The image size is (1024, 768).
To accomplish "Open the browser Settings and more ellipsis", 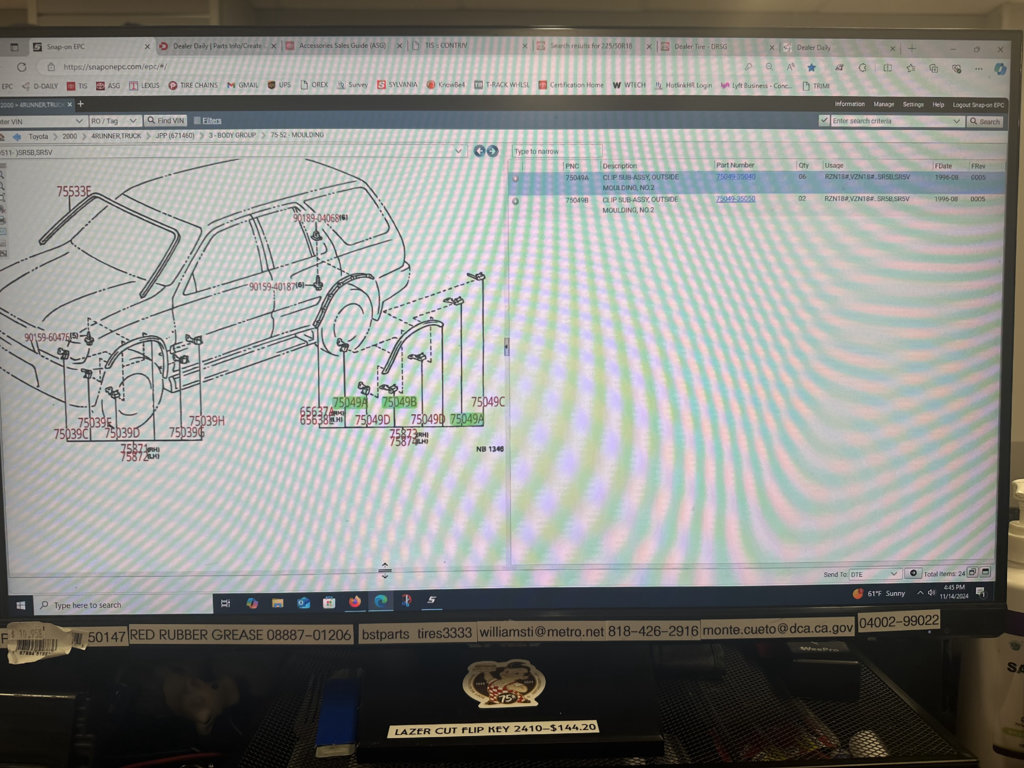I will (x=978, y=68).
